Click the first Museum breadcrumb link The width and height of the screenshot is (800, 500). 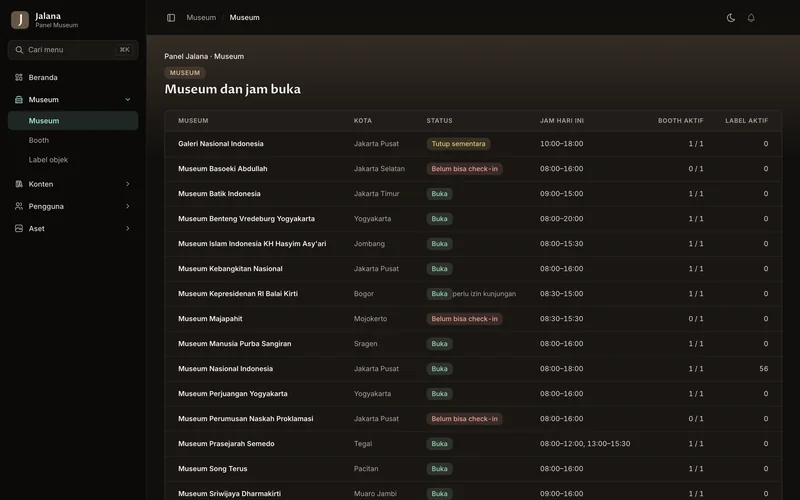point(201,18)
